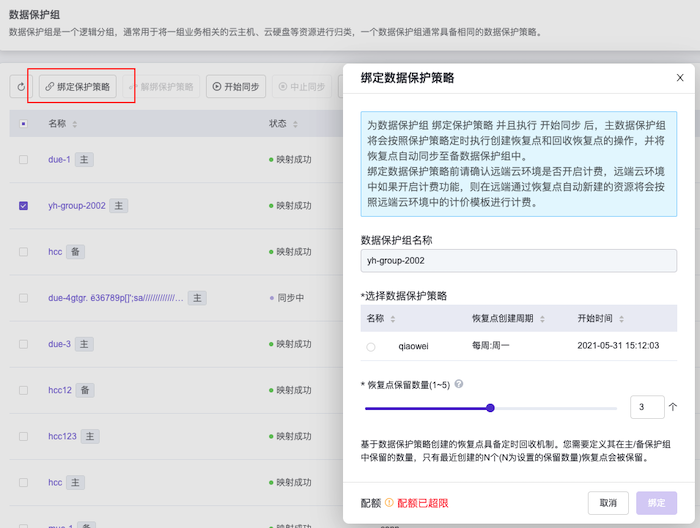The height and width of the screenshot is (528, 700).
Task: Click the orange quota warning icon
Action: pos(389,503)
